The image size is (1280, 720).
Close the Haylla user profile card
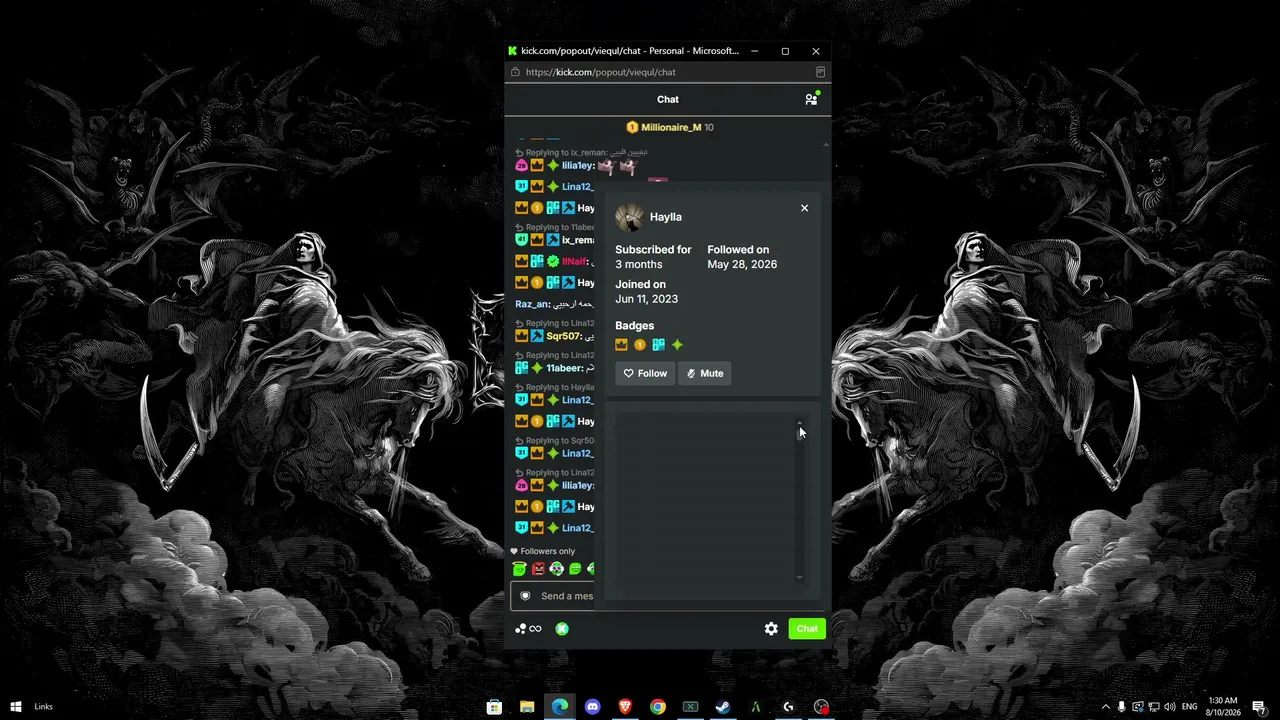(804, 208)
